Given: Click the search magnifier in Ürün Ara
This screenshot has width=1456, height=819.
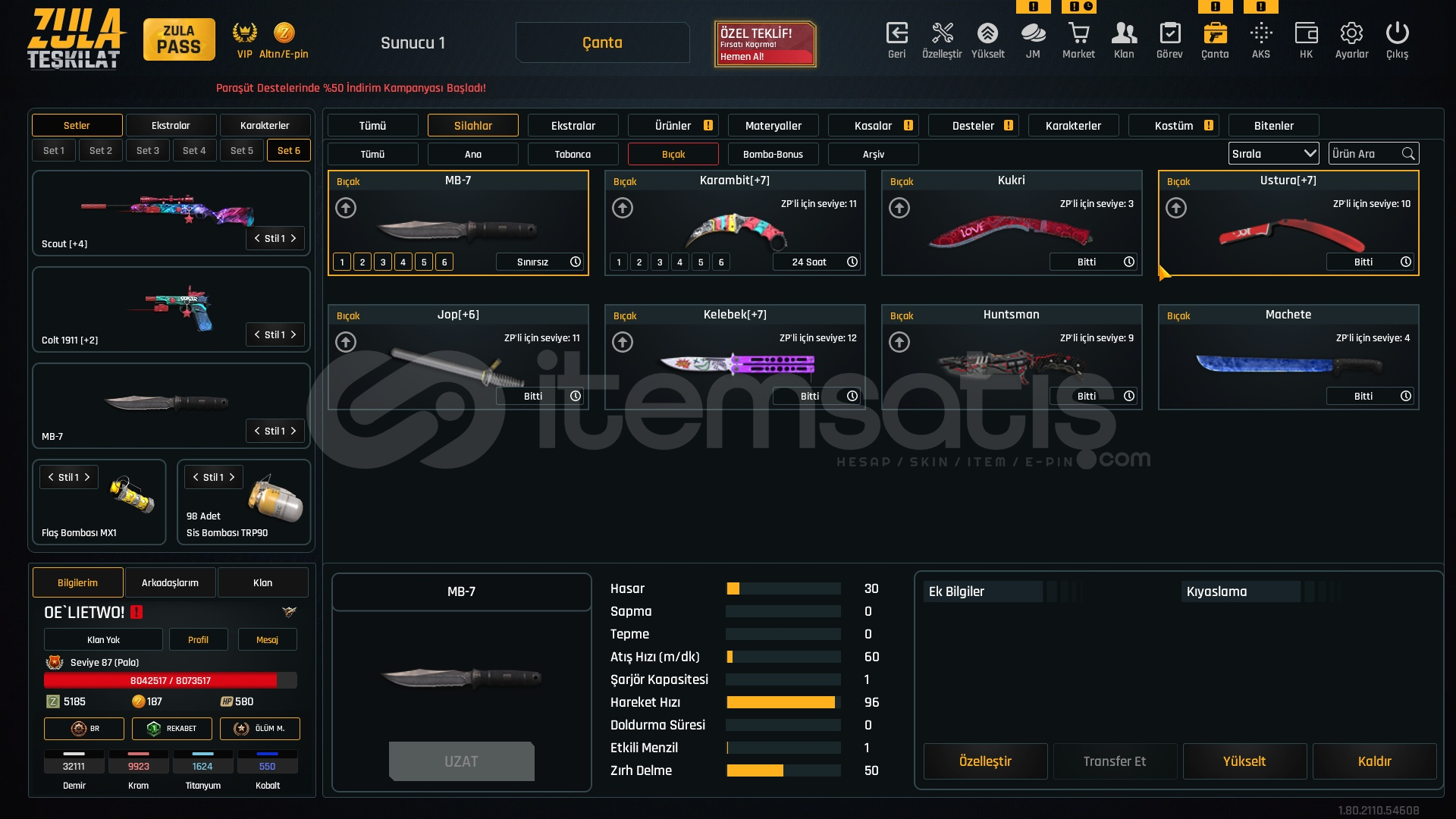Looking at the screenshot, I should pos(1408,154).
